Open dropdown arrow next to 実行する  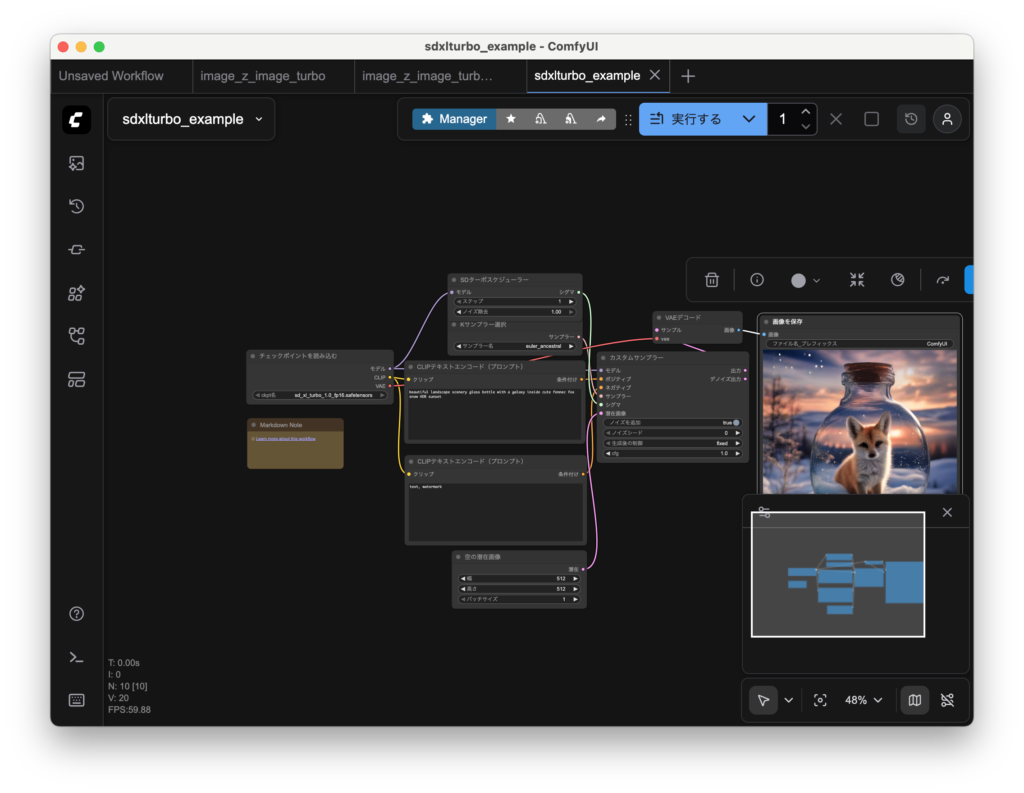[x=748, y=119]
